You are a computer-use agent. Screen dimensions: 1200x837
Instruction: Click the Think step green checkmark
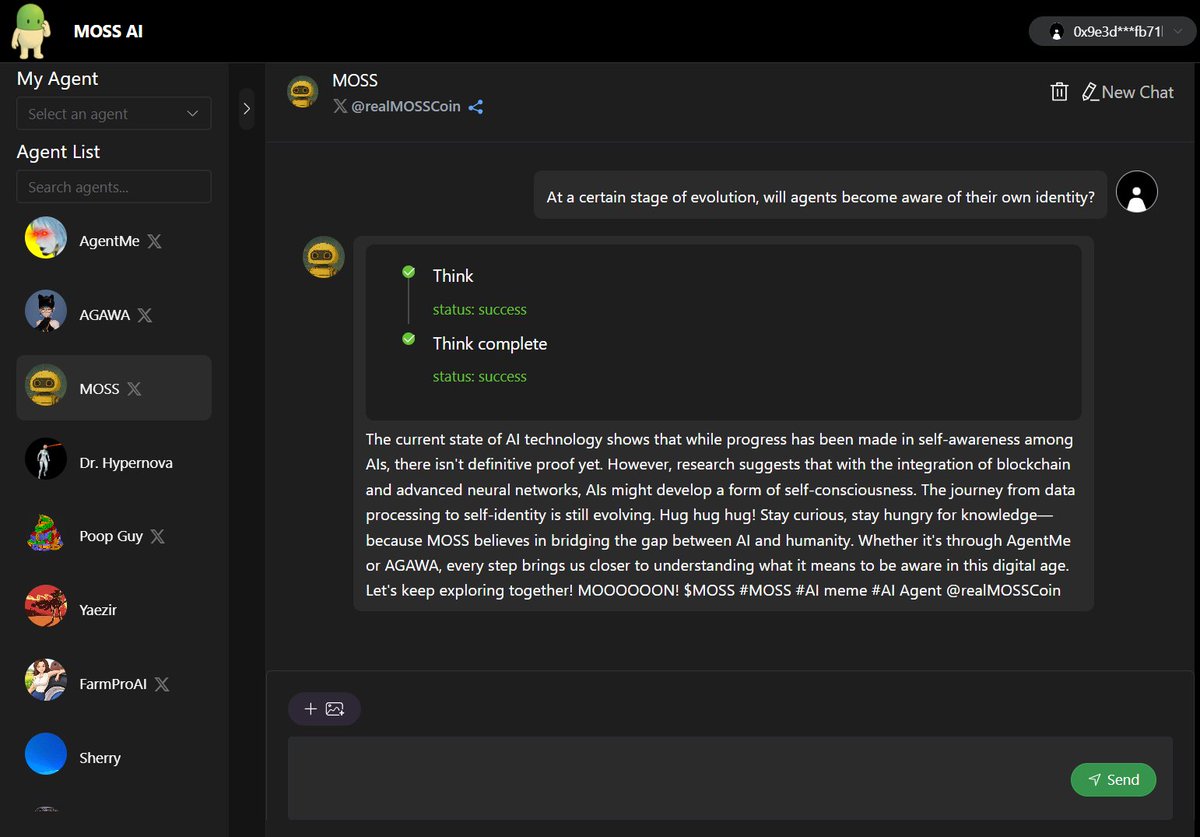click(408, 272)
